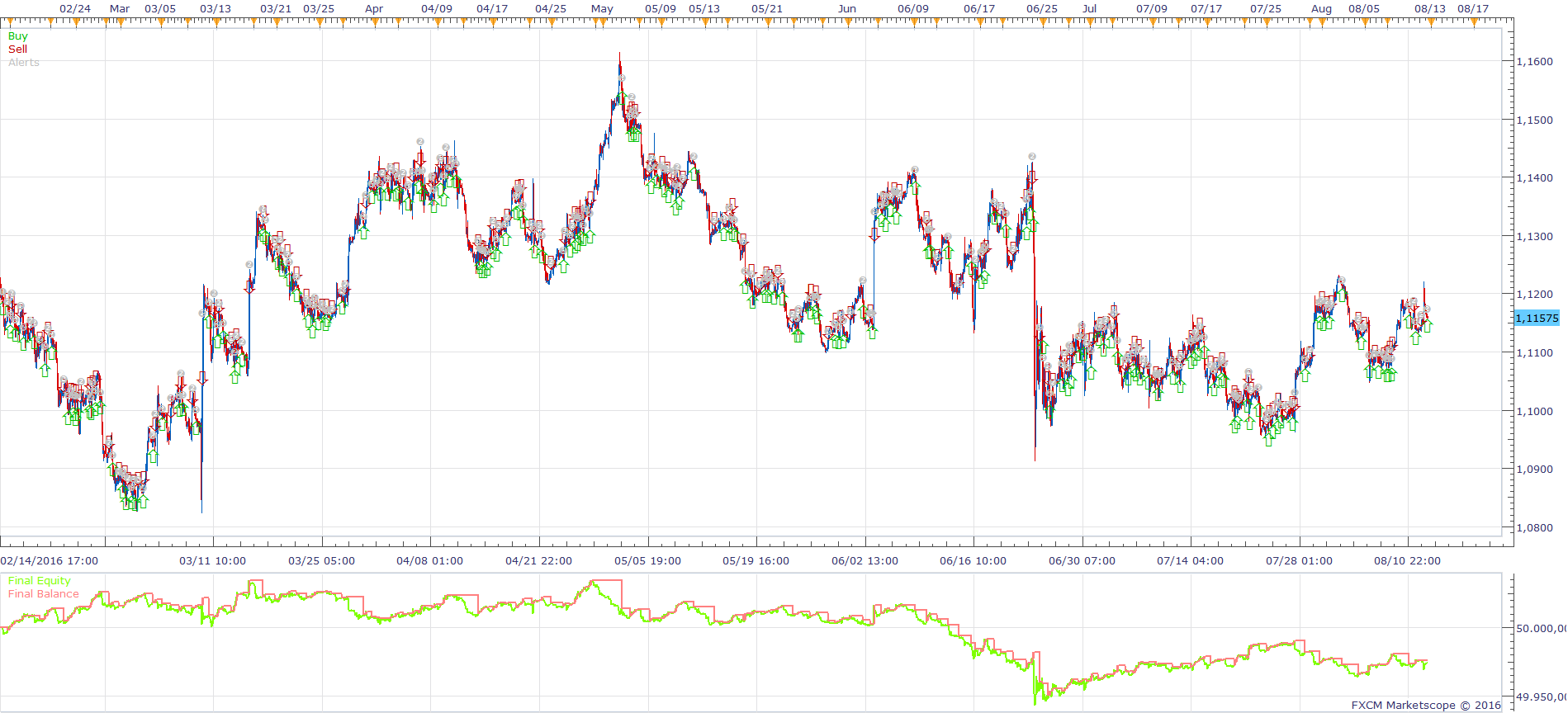The width and height of the screenshot is (1568, 713).
Task: Click the 04/17 date on top axis
Action: pos(492,9)
